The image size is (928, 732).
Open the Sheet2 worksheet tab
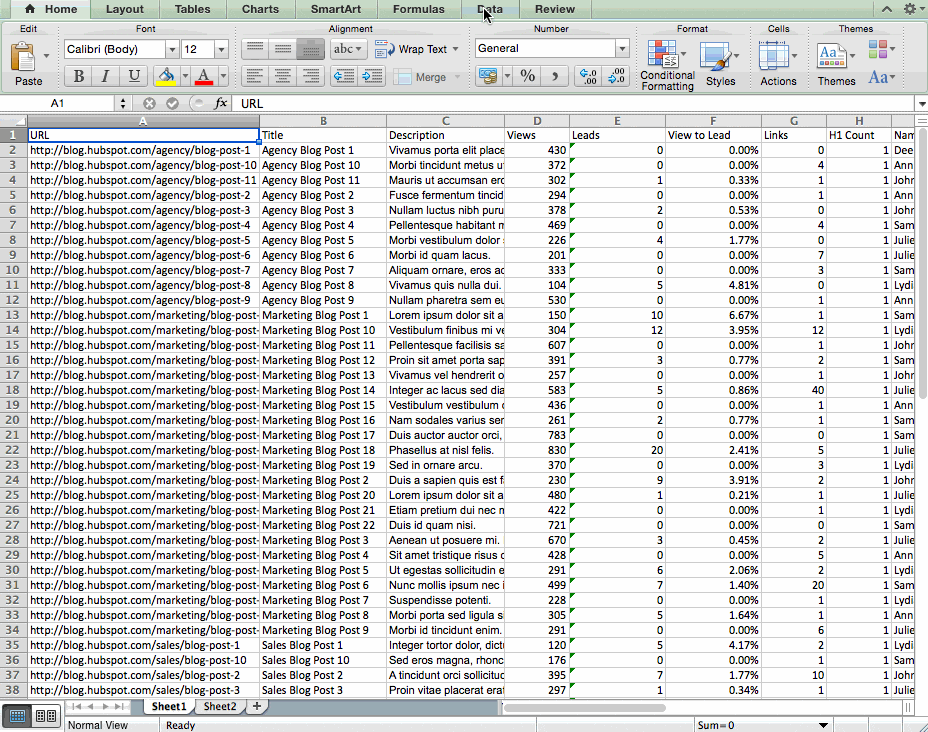[219, 706]
